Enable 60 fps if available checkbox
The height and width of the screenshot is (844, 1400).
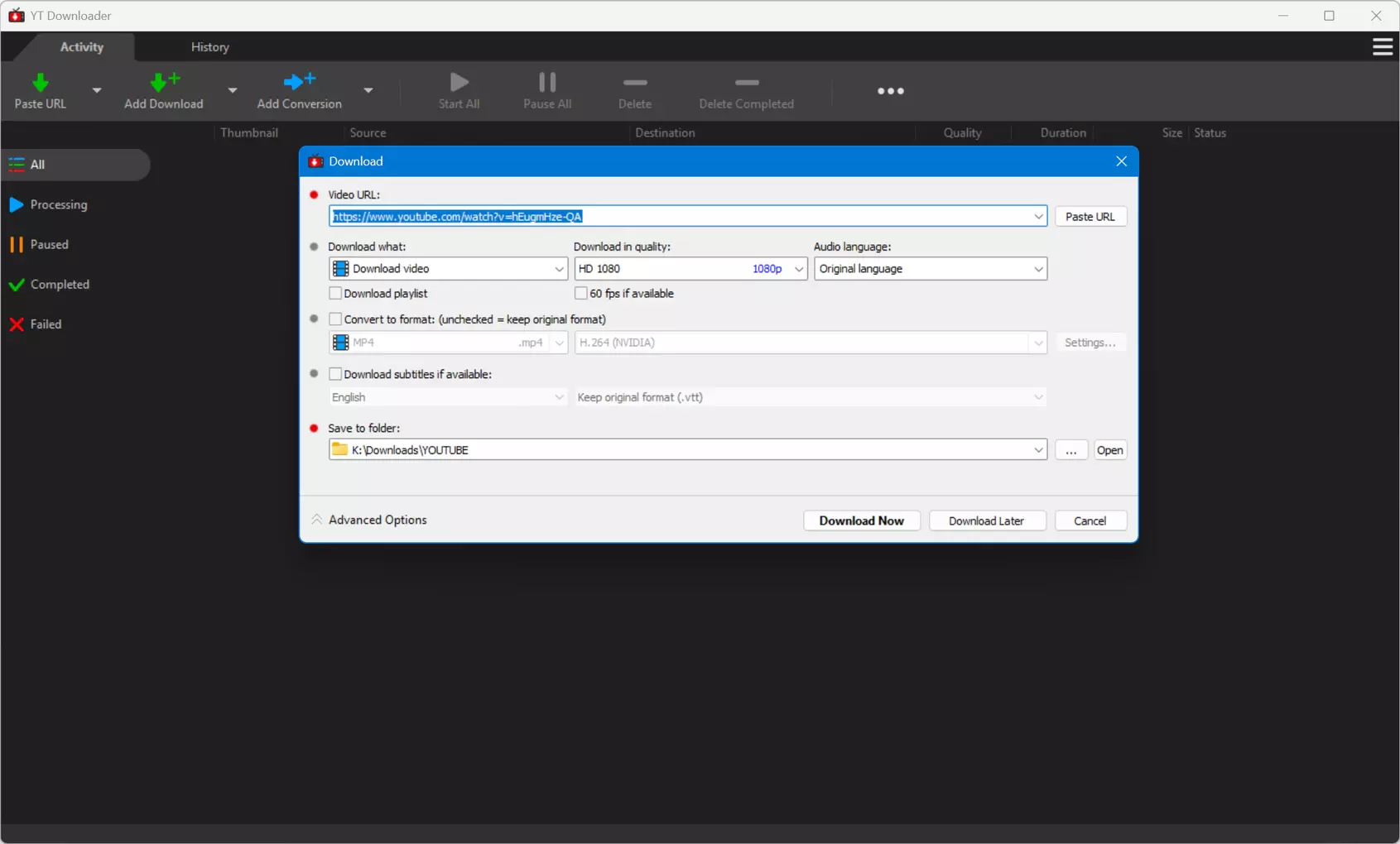[x=581, y=293]
